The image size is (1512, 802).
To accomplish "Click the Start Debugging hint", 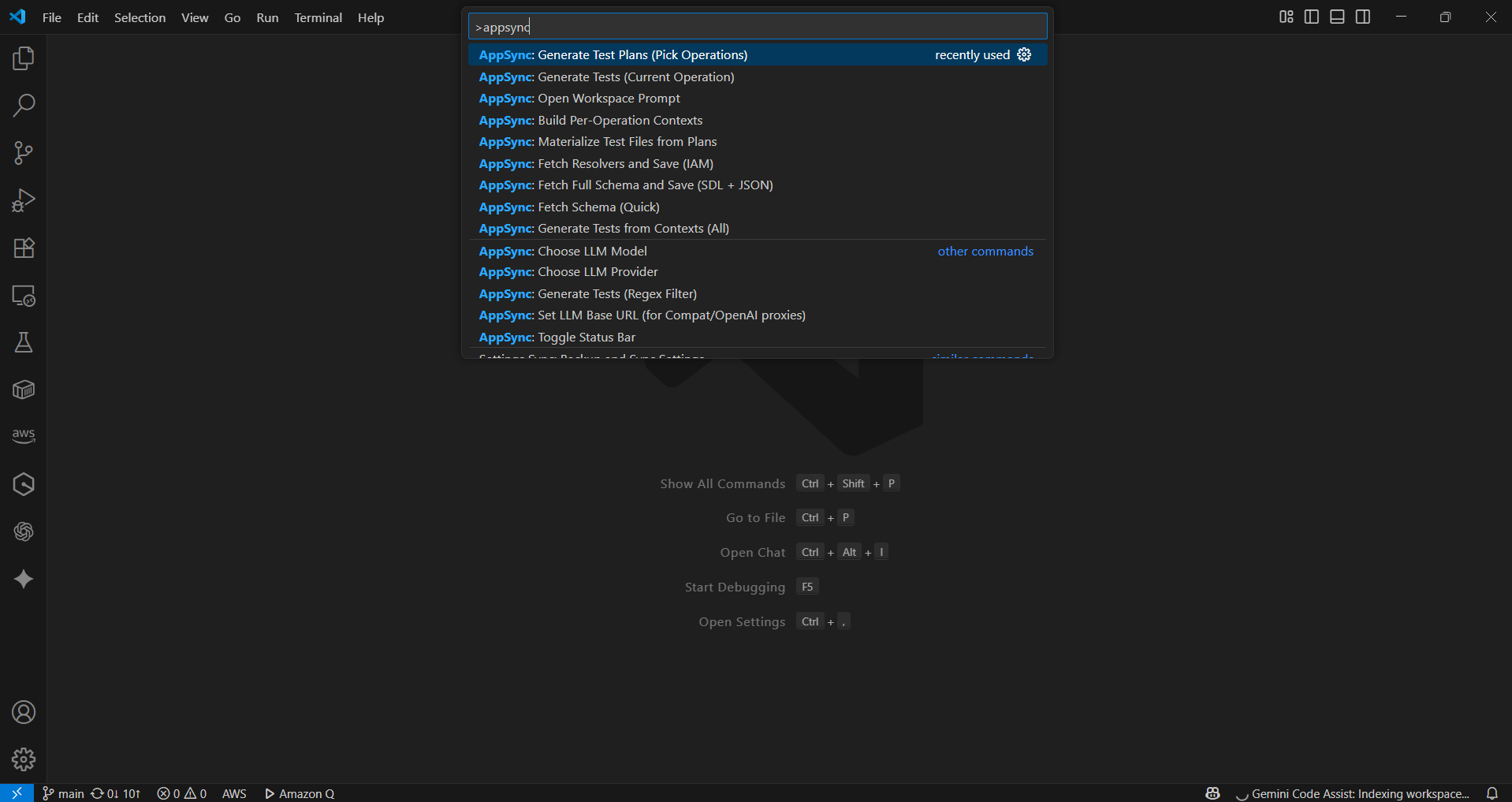I will [x=735, y=587].
